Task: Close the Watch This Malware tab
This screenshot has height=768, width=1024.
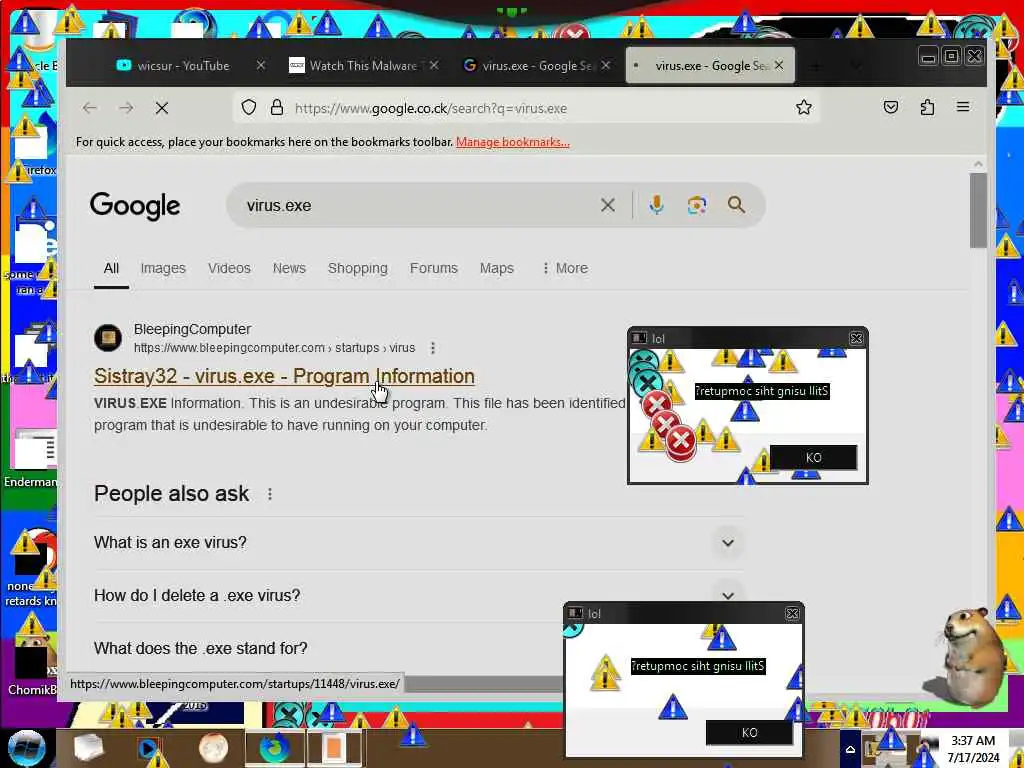Action: [x=434, y=65]
